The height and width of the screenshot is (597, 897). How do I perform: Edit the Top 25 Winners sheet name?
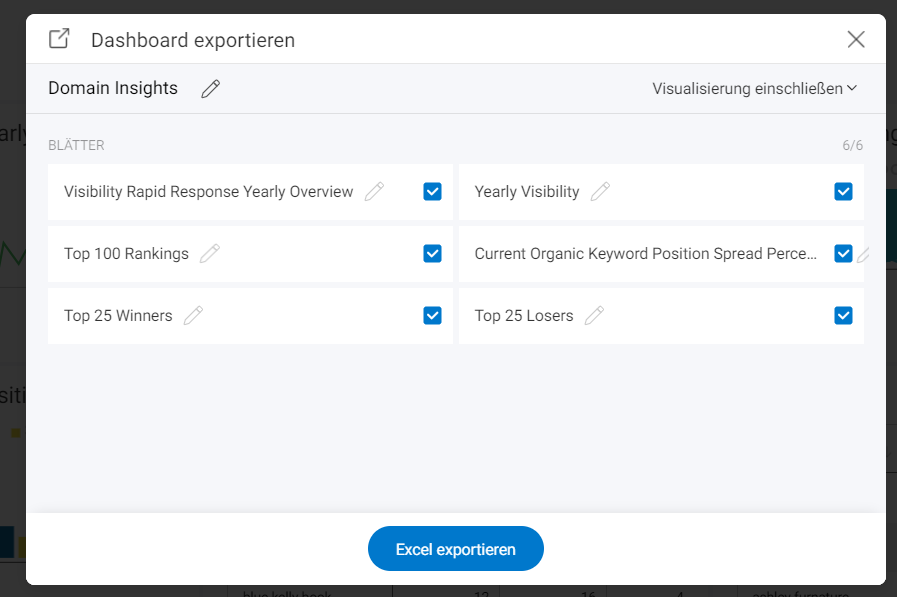coord(193,315)
